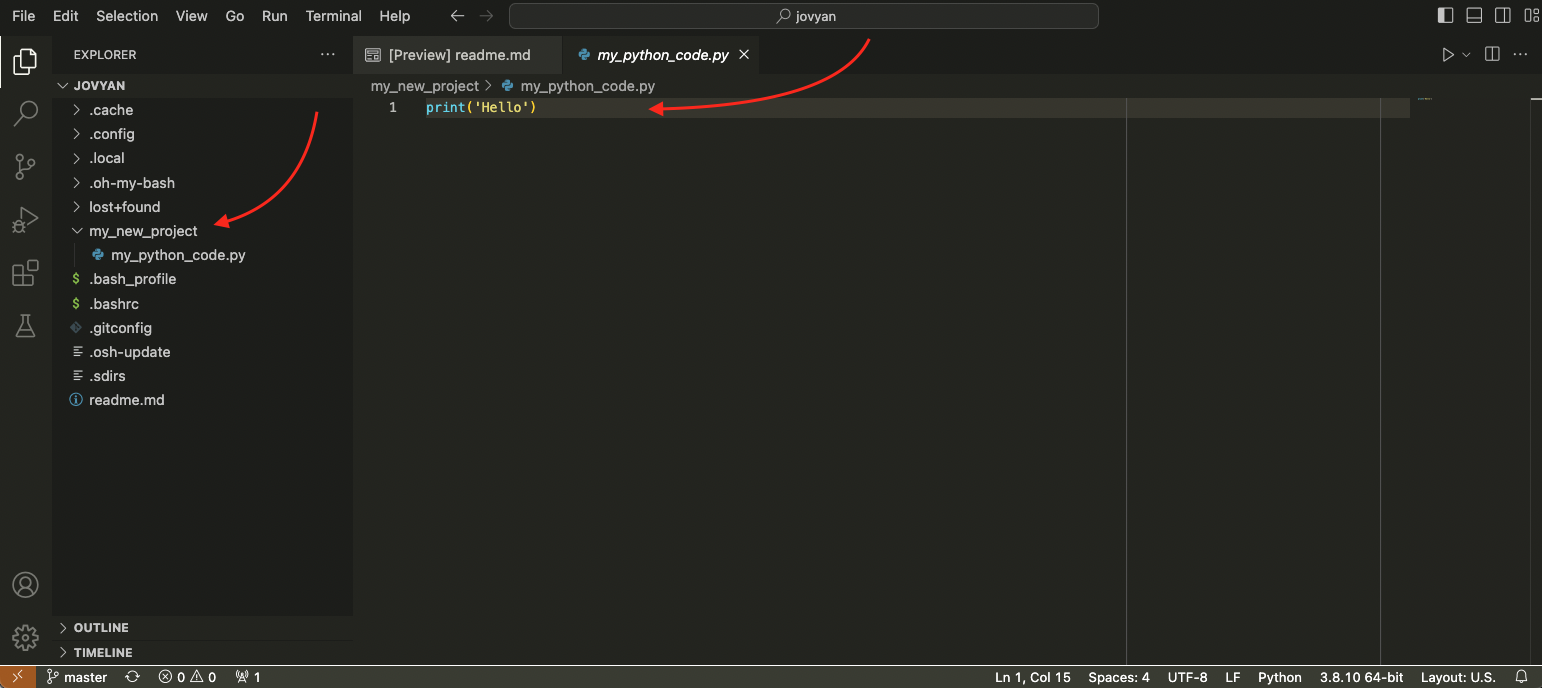Change end of line sequence LF
1542x688 pixels.
pos(1233,677)
